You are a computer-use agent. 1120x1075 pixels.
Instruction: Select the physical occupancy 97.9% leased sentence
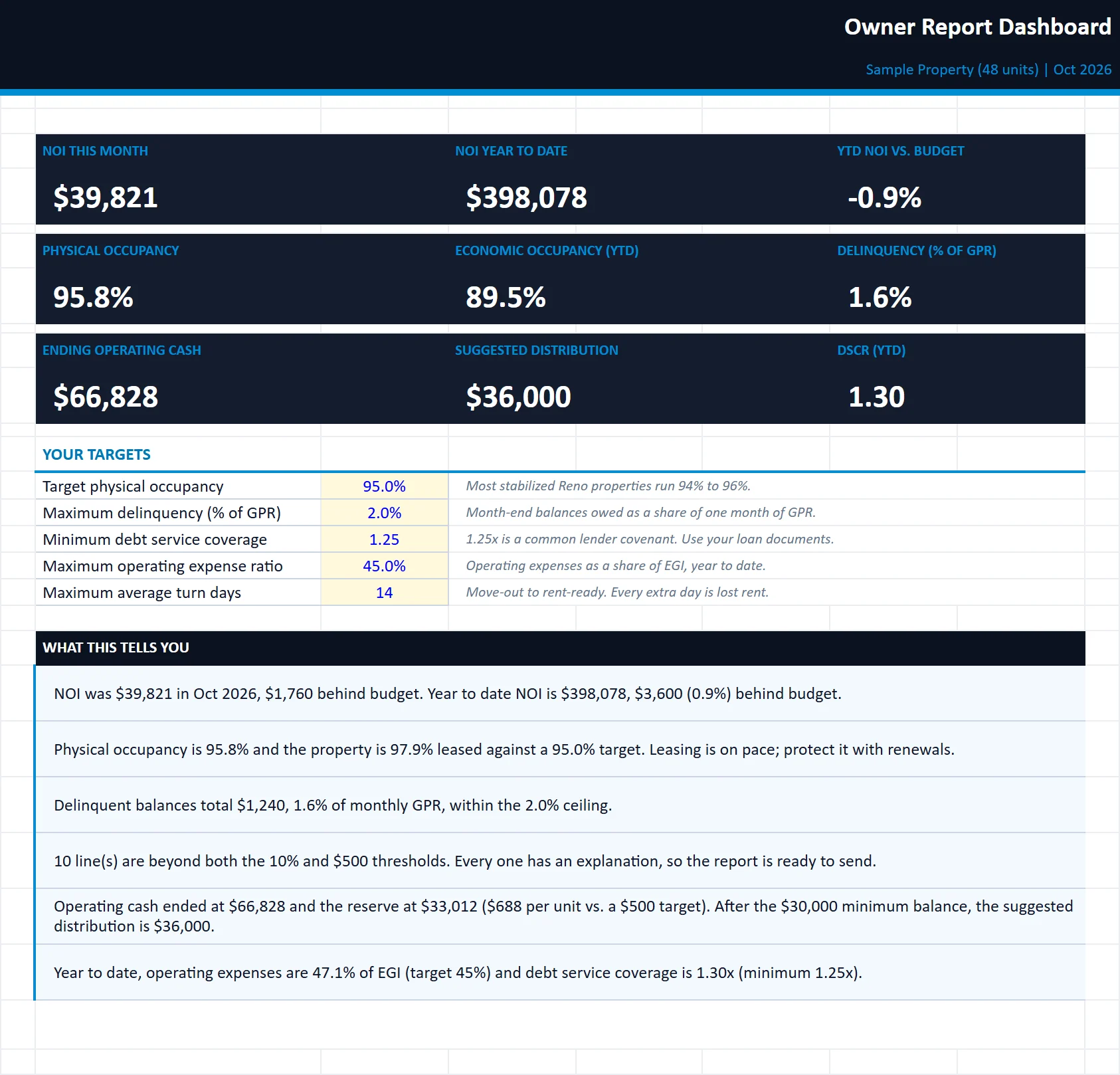pyautogui.click(x=504, y=749)
